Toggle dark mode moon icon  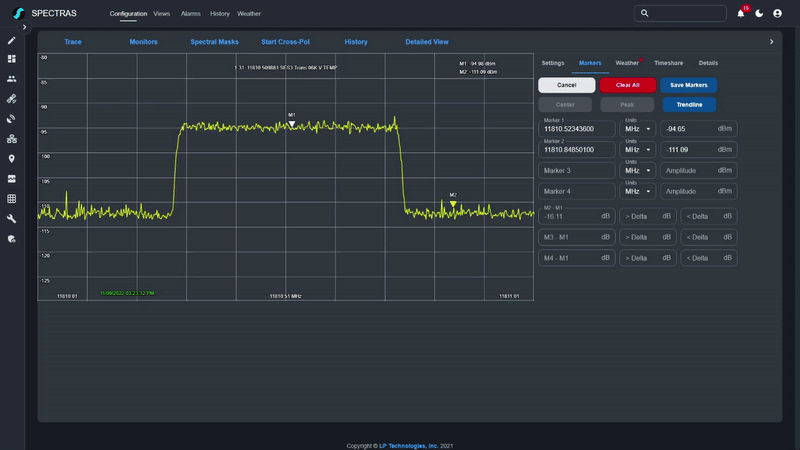pos(759,13)
